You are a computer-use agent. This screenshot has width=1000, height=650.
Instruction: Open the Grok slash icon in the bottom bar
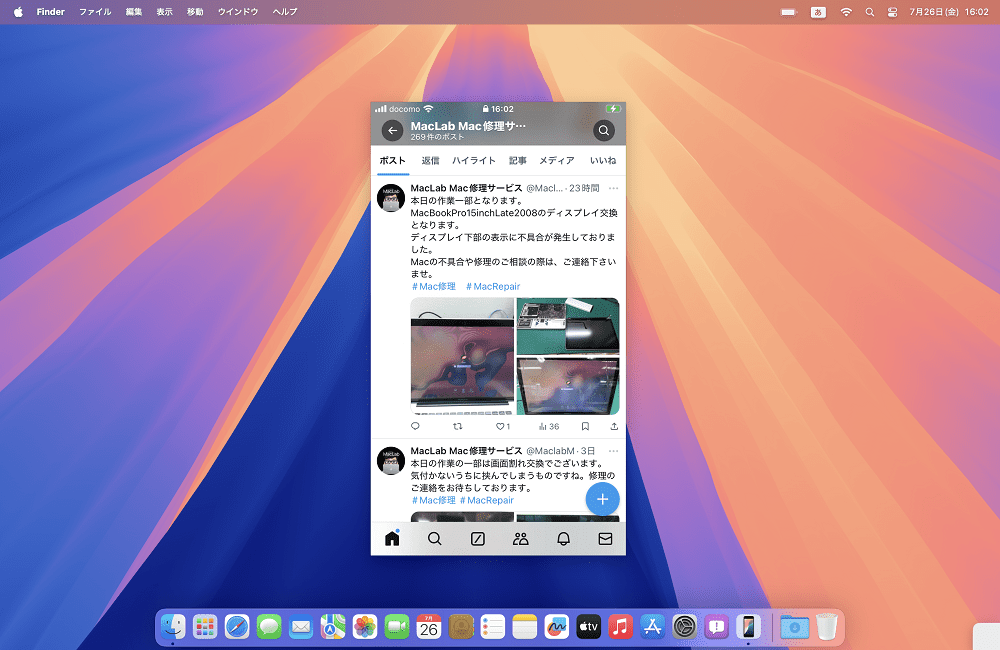click(478, 538)
